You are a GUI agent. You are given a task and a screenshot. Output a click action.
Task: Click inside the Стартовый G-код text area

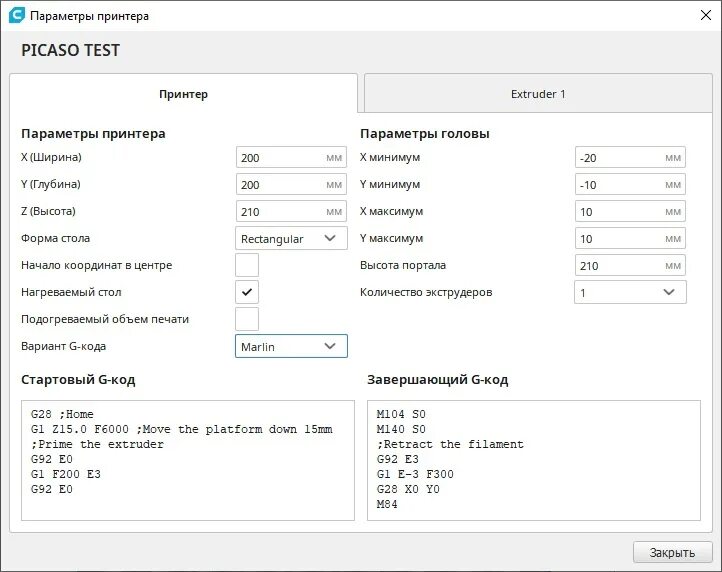coord(188,460)
